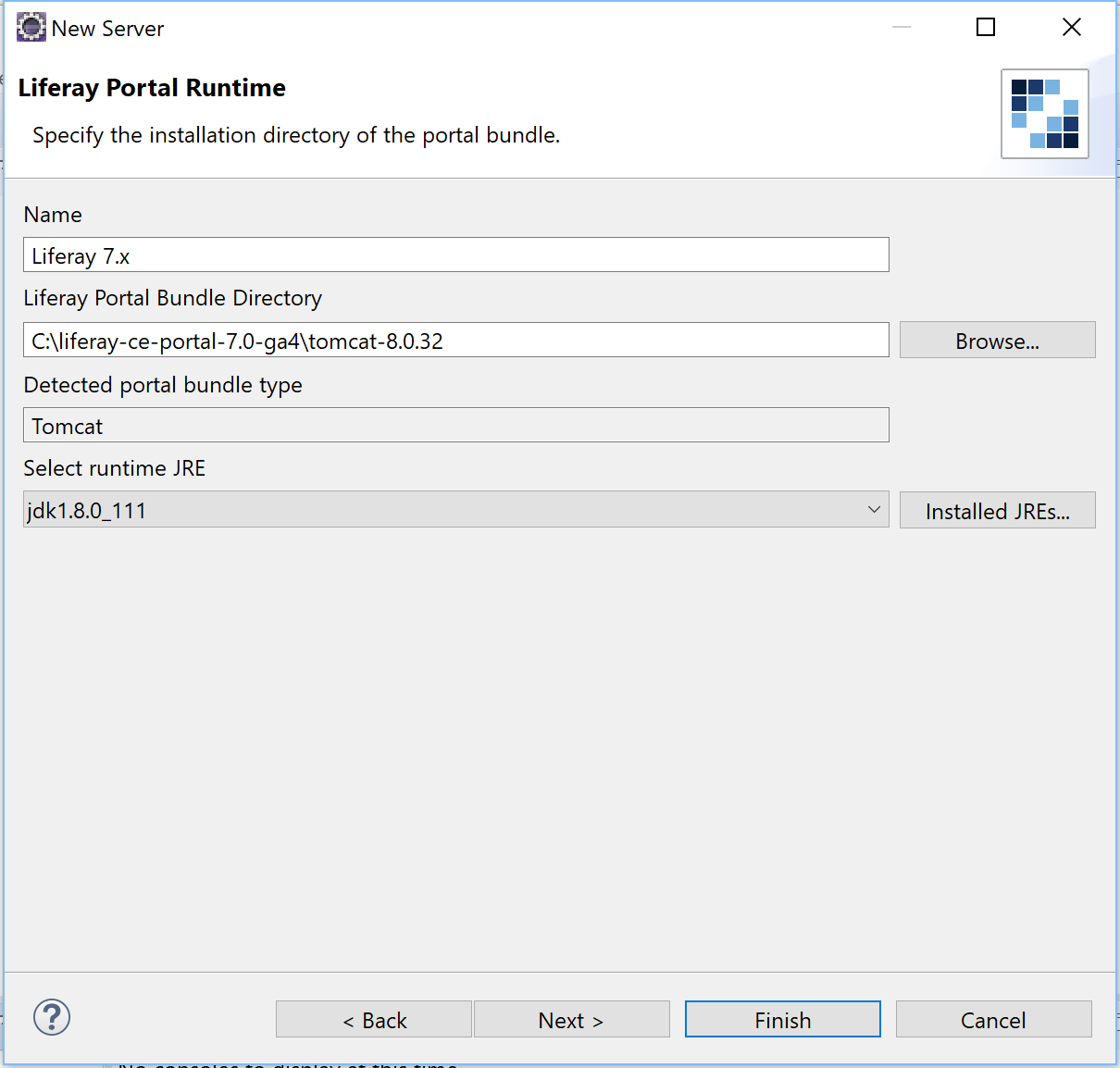Click the Liferay Portal Bundle Directory field

pyautogui.click(x=455, y=341)
